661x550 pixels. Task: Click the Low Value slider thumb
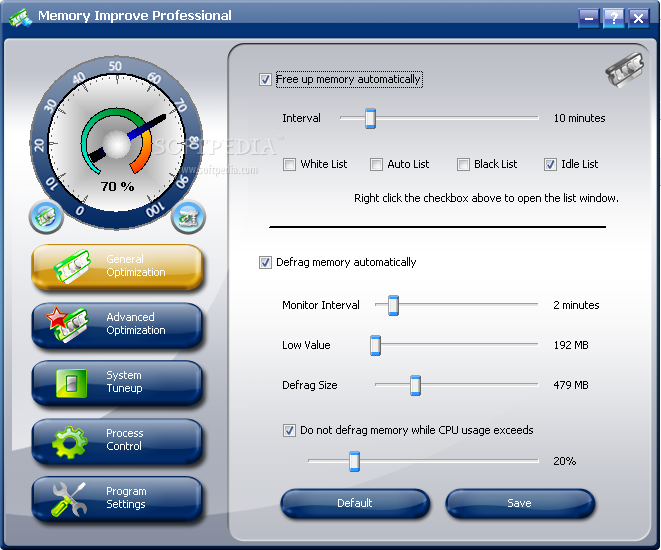375,345
